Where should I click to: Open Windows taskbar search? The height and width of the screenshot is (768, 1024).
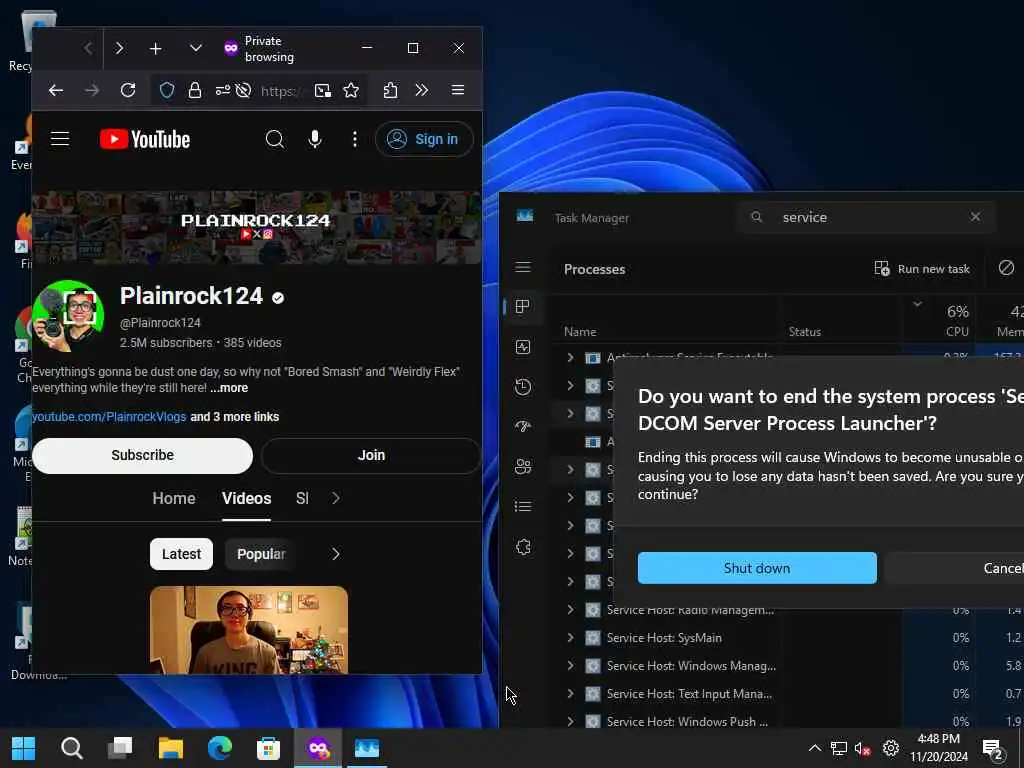tap(72, 748)
